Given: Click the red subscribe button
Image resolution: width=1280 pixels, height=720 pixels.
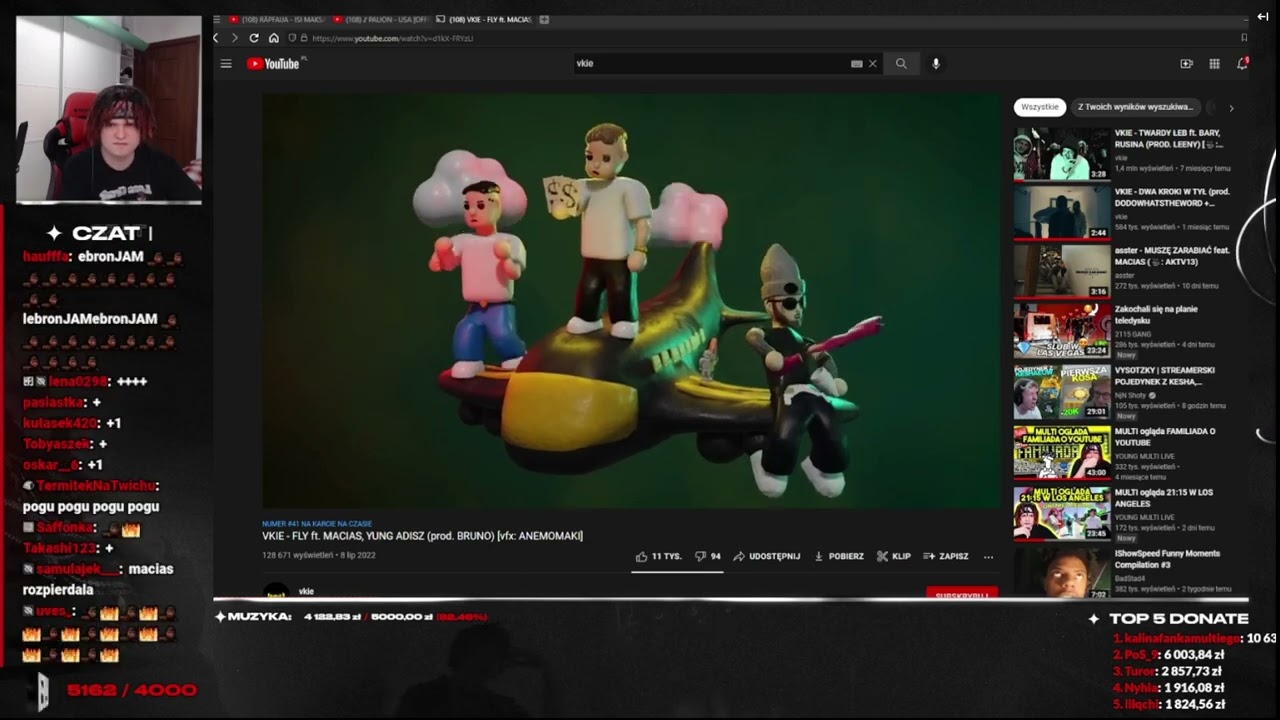Looking at the screenshot, I should point(962,593).
